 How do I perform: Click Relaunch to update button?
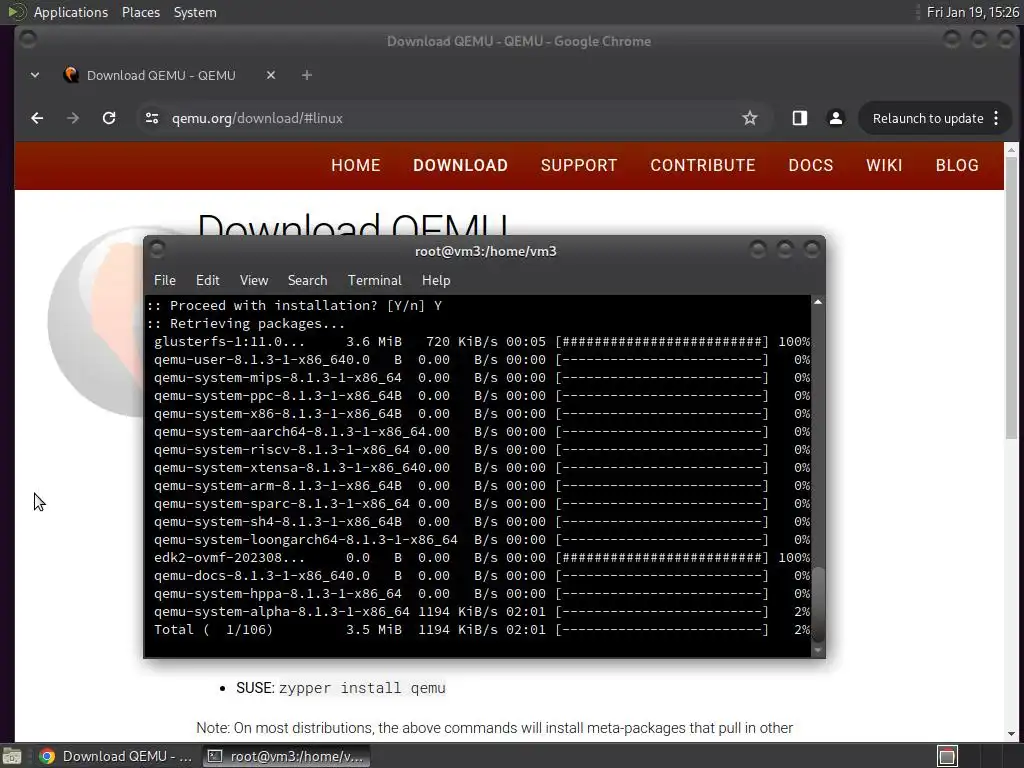tap(927, 118)
